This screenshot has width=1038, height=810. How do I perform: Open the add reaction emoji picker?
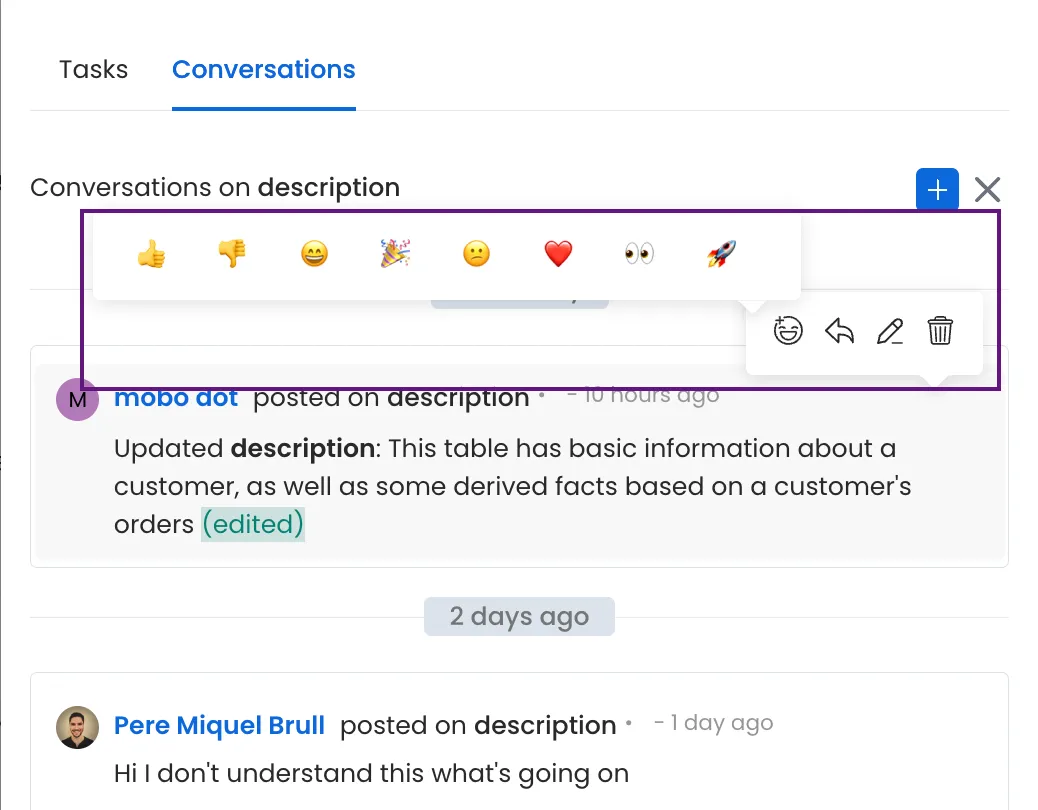[x=788, y=331]
